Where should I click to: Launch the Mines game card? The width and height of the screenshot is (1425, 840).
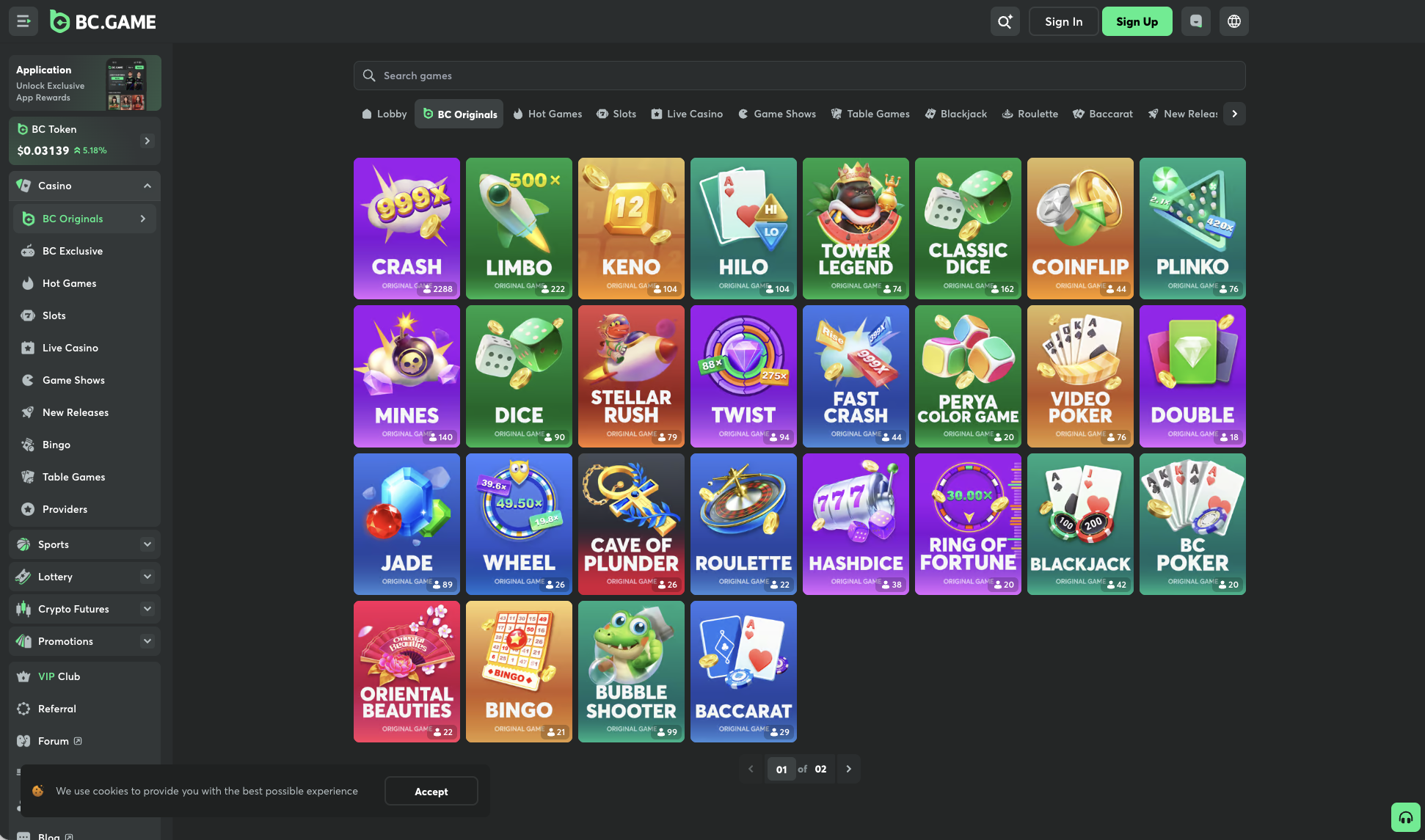click(x=407, y=376)
